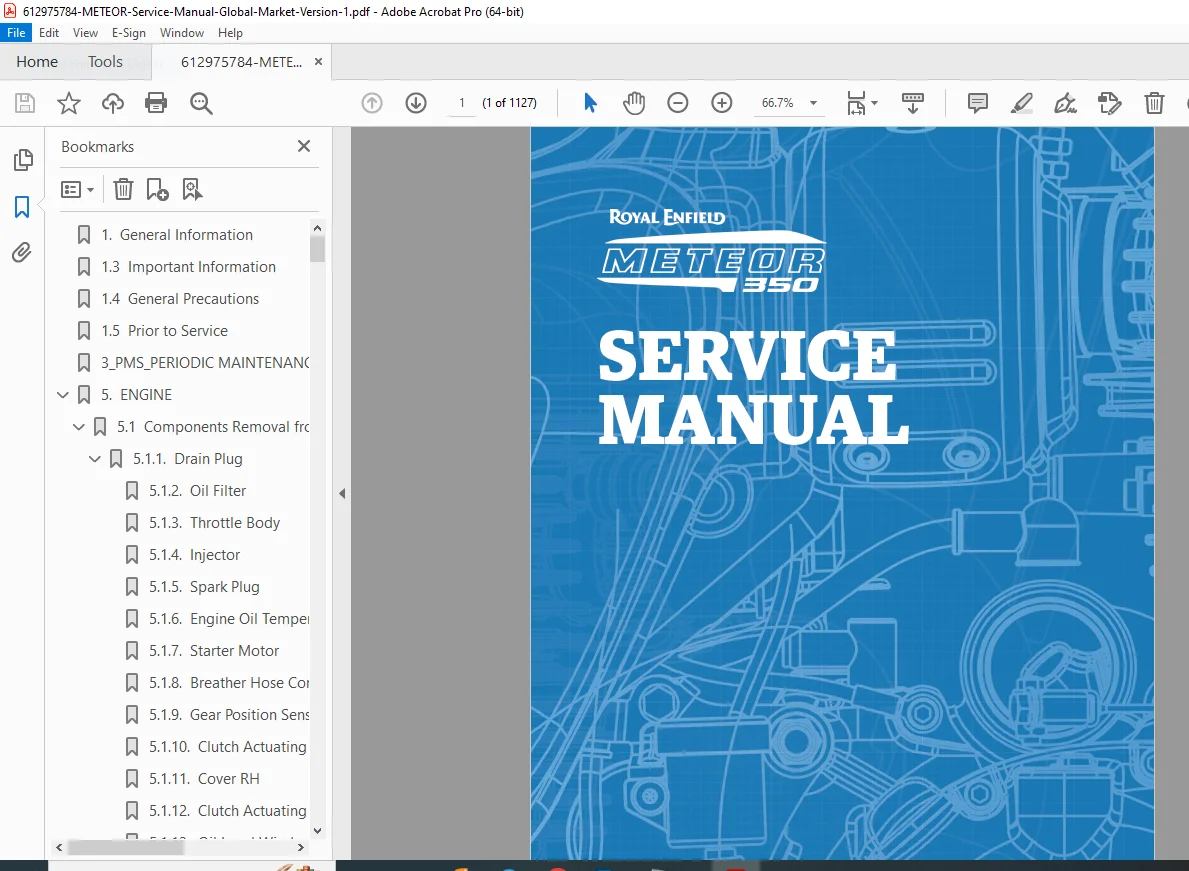Viewport: 1189px width, 871px height.
Task: Zoom in with plus button
Action: pos(722,102)
